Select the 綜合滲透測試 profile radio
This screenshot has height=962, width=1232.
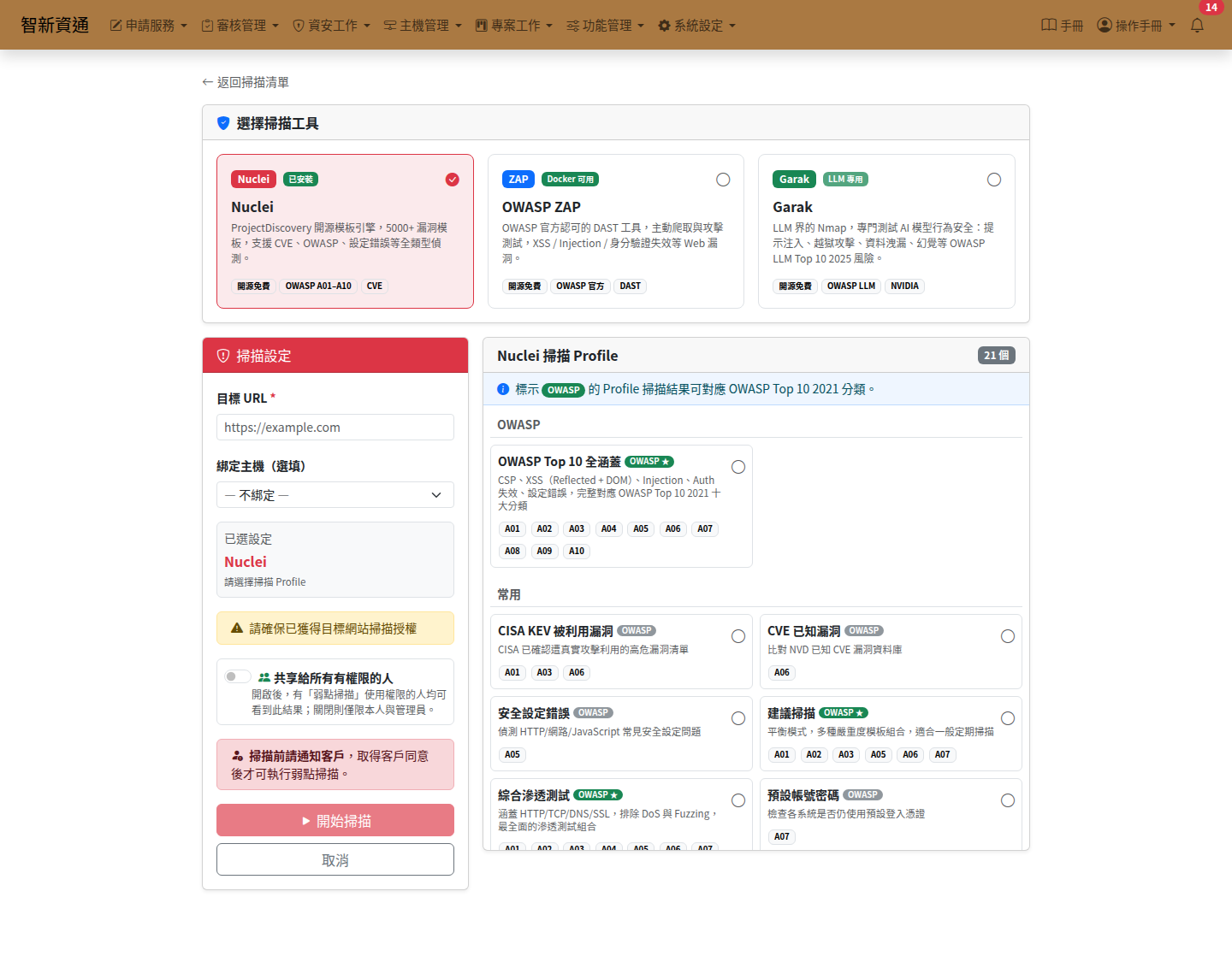(738, 800)
